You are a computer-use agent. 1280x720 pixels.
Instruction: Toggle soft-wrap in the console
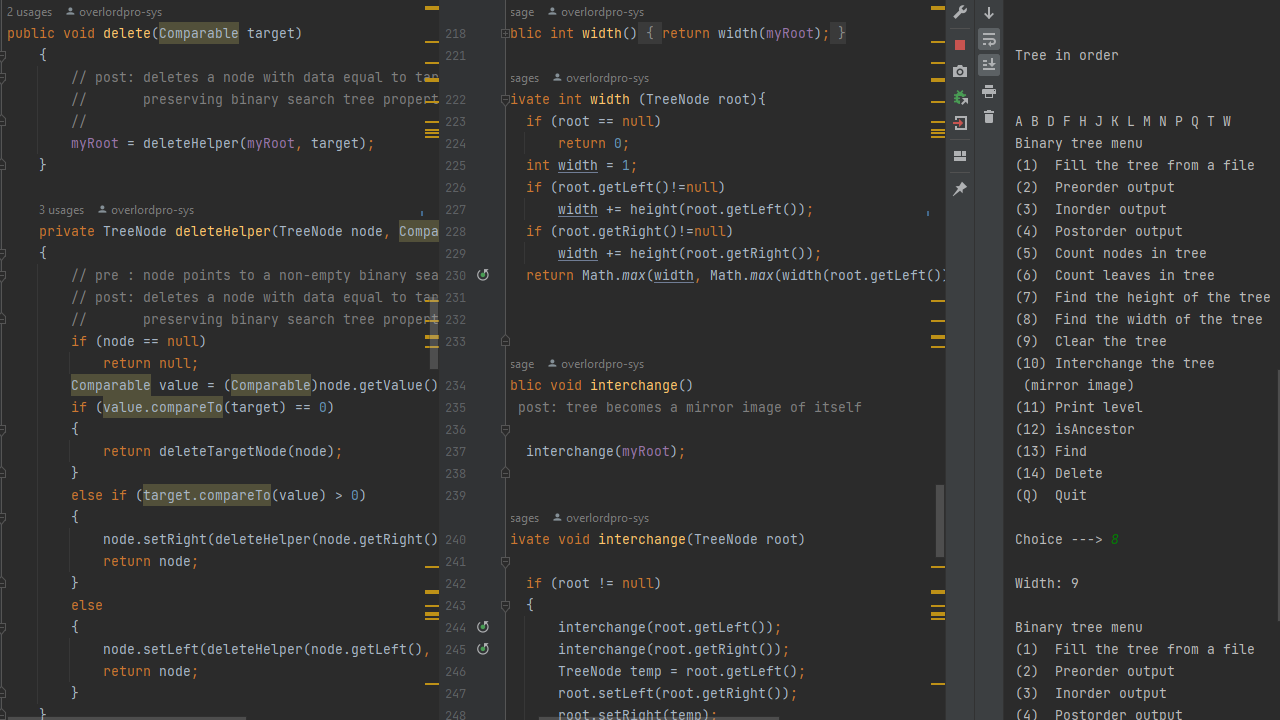[x=989, y=39]
